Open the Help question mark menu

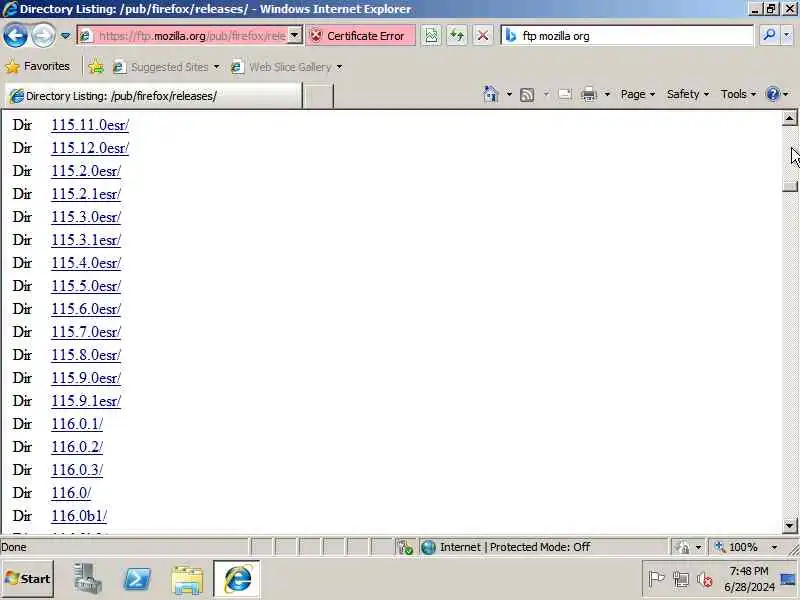778,94
